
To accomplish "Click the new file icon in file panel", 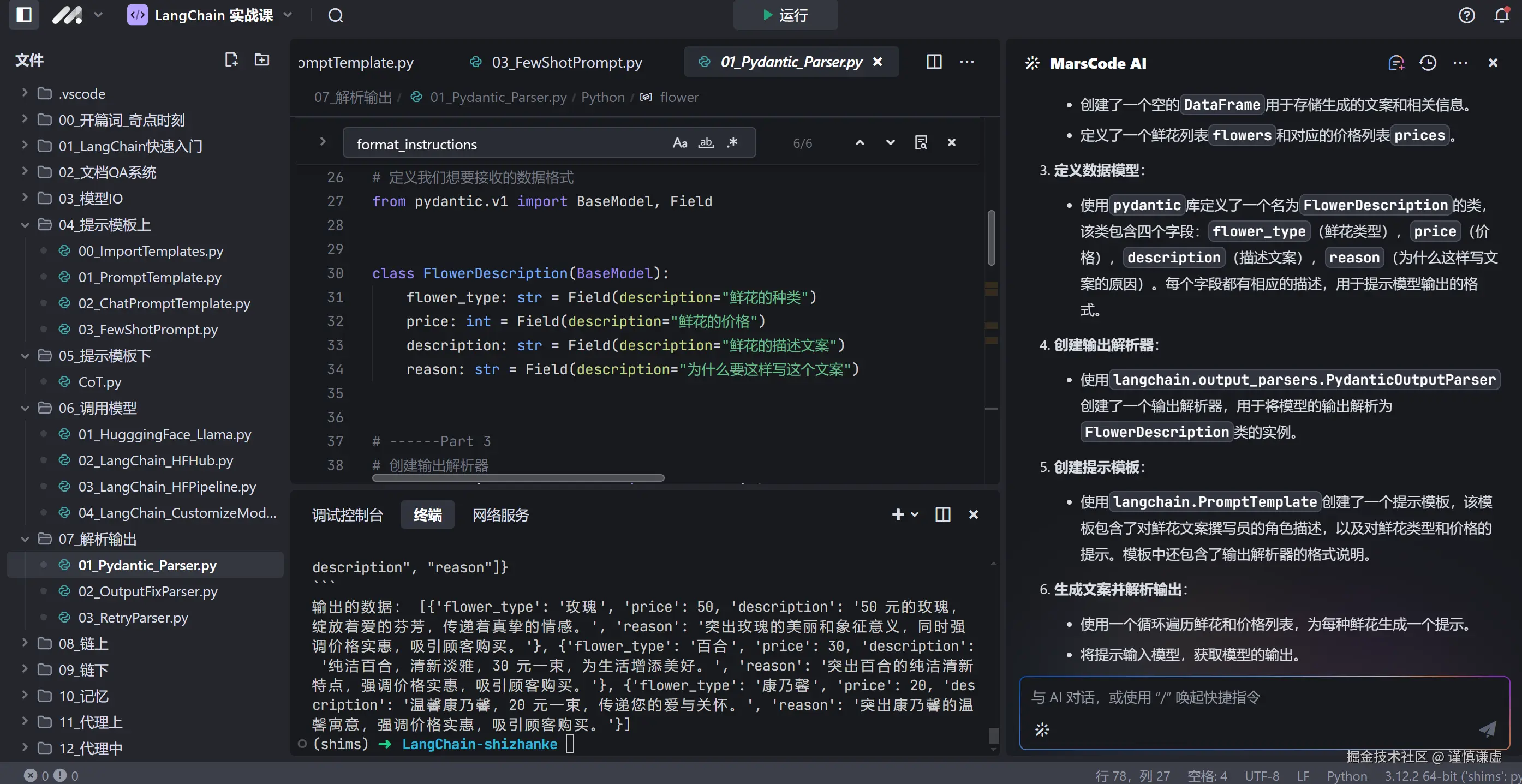I will (x=231, y=59).
